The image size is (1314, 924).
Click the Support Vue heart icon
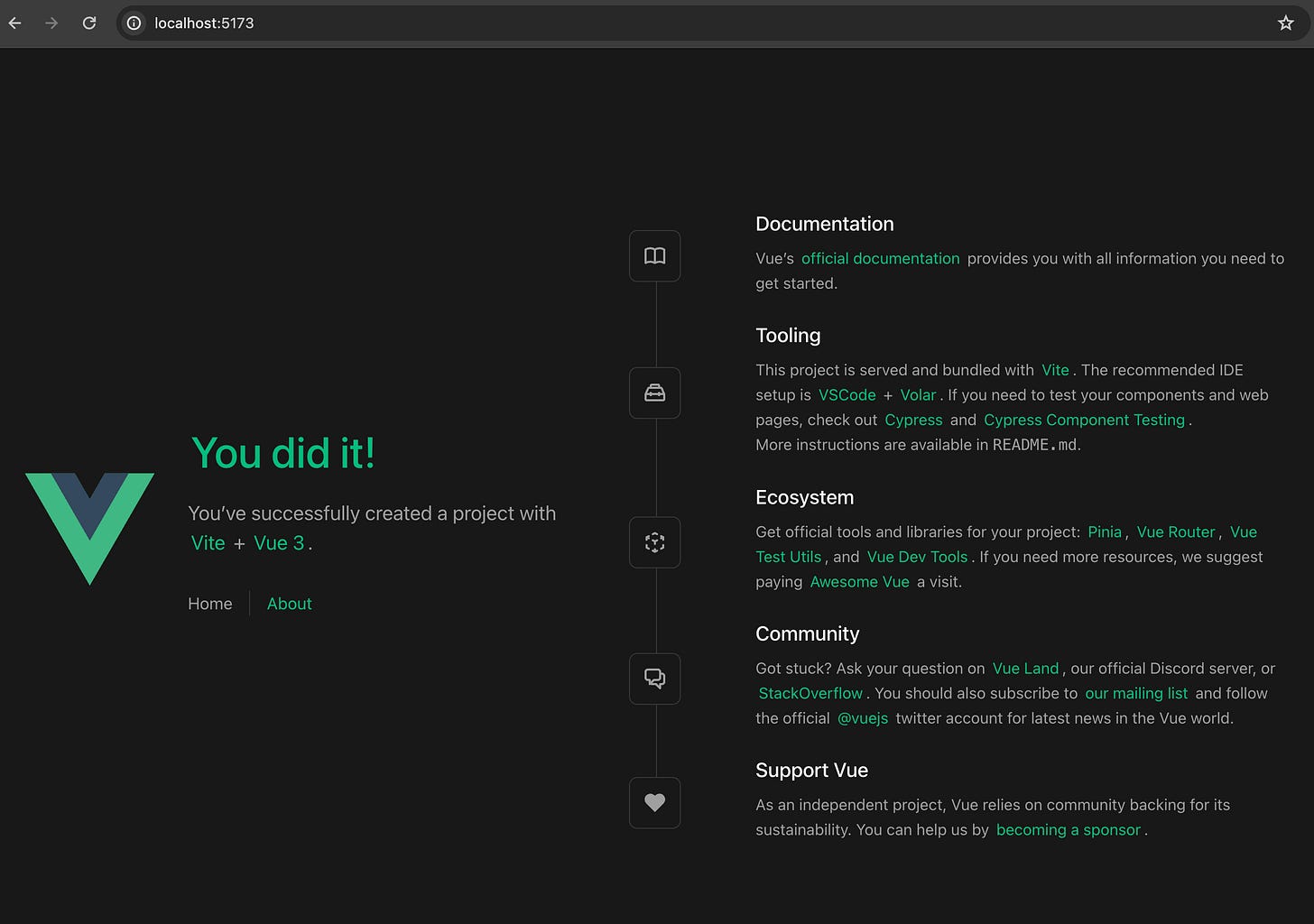(654, 802)
